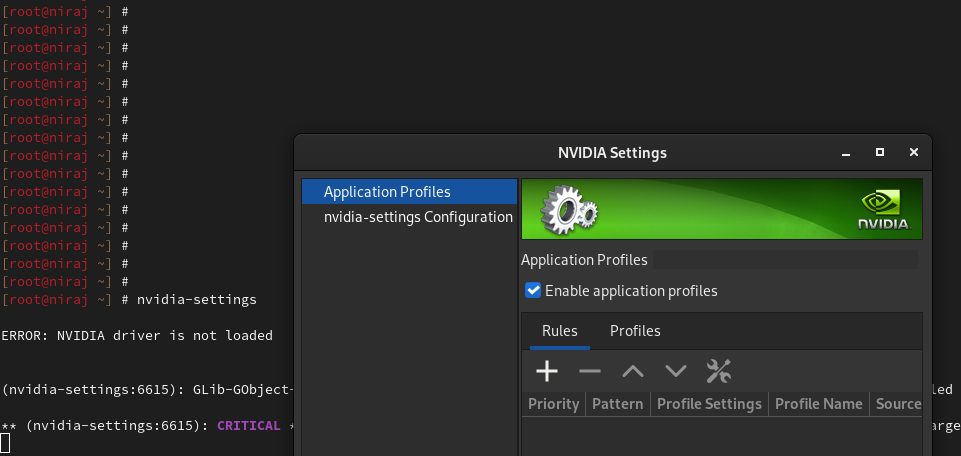
Task: Click the terminal cursor block
Action: click(x=5, y=443)
